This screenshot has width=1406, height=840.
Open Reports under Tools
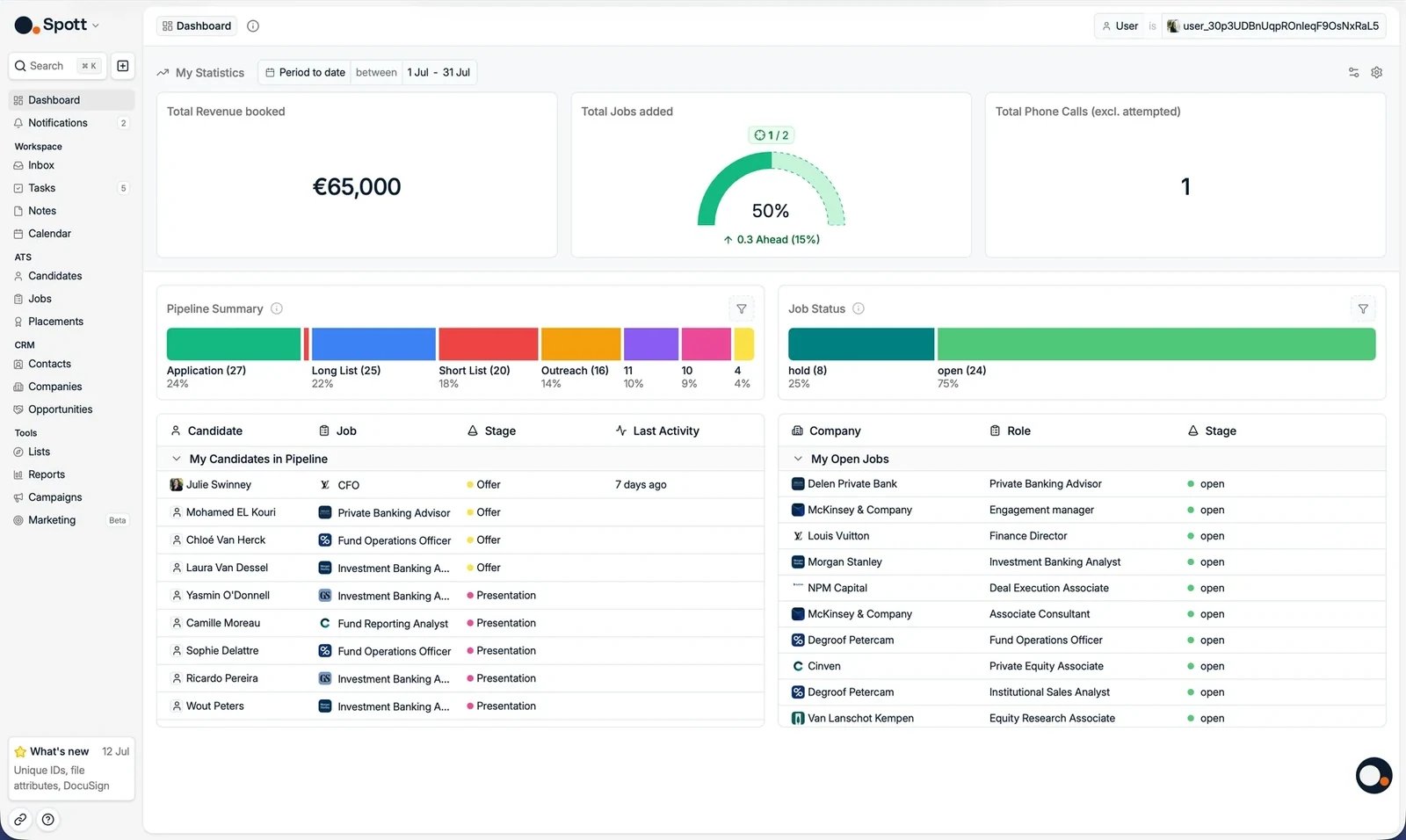coord(71,474)
